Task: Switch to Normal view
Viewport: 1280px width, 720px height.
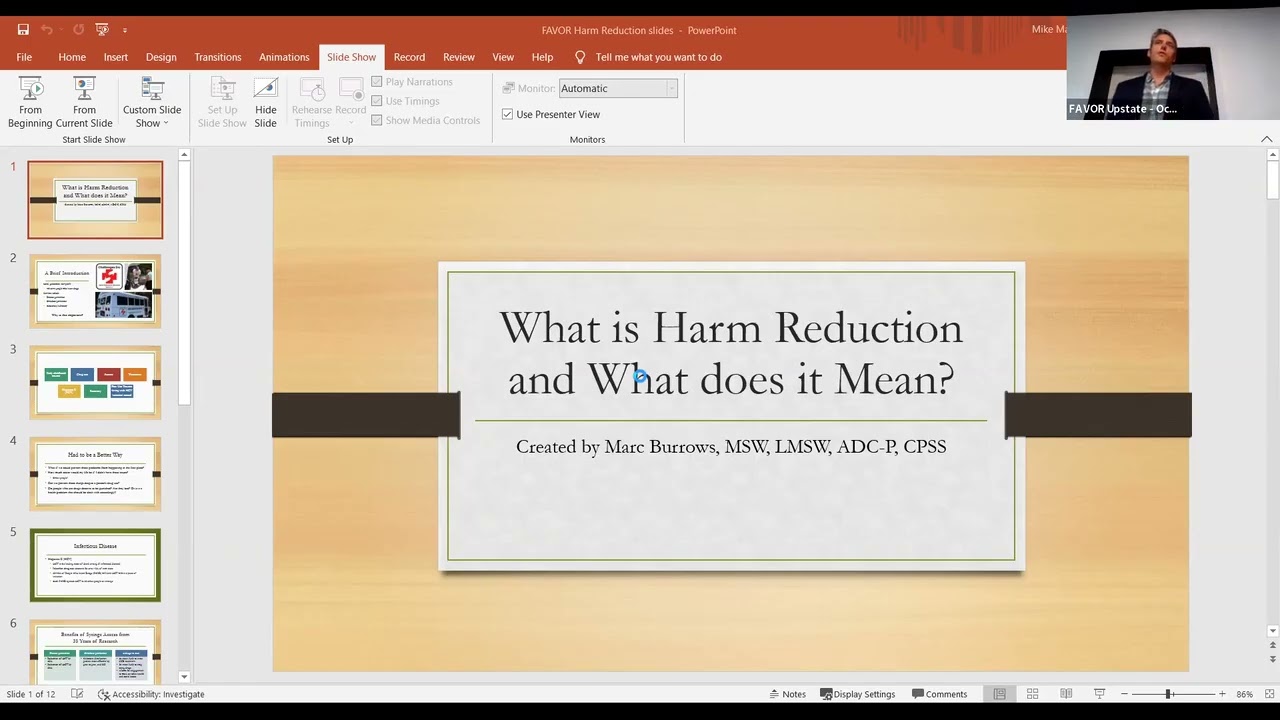Action: 999,694
